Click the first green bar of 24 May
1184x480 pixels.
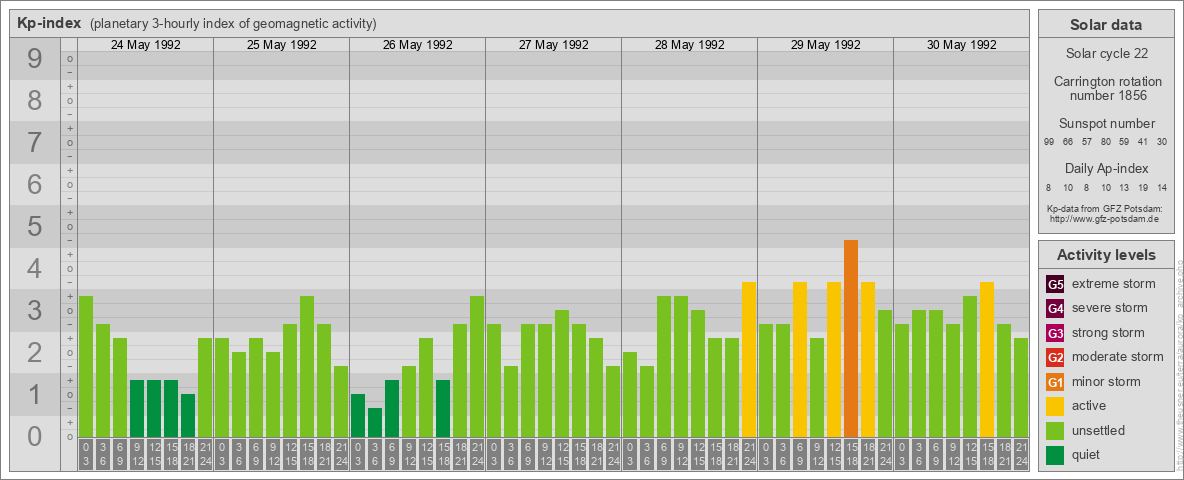pyautogui.click(x=86, y=367)
